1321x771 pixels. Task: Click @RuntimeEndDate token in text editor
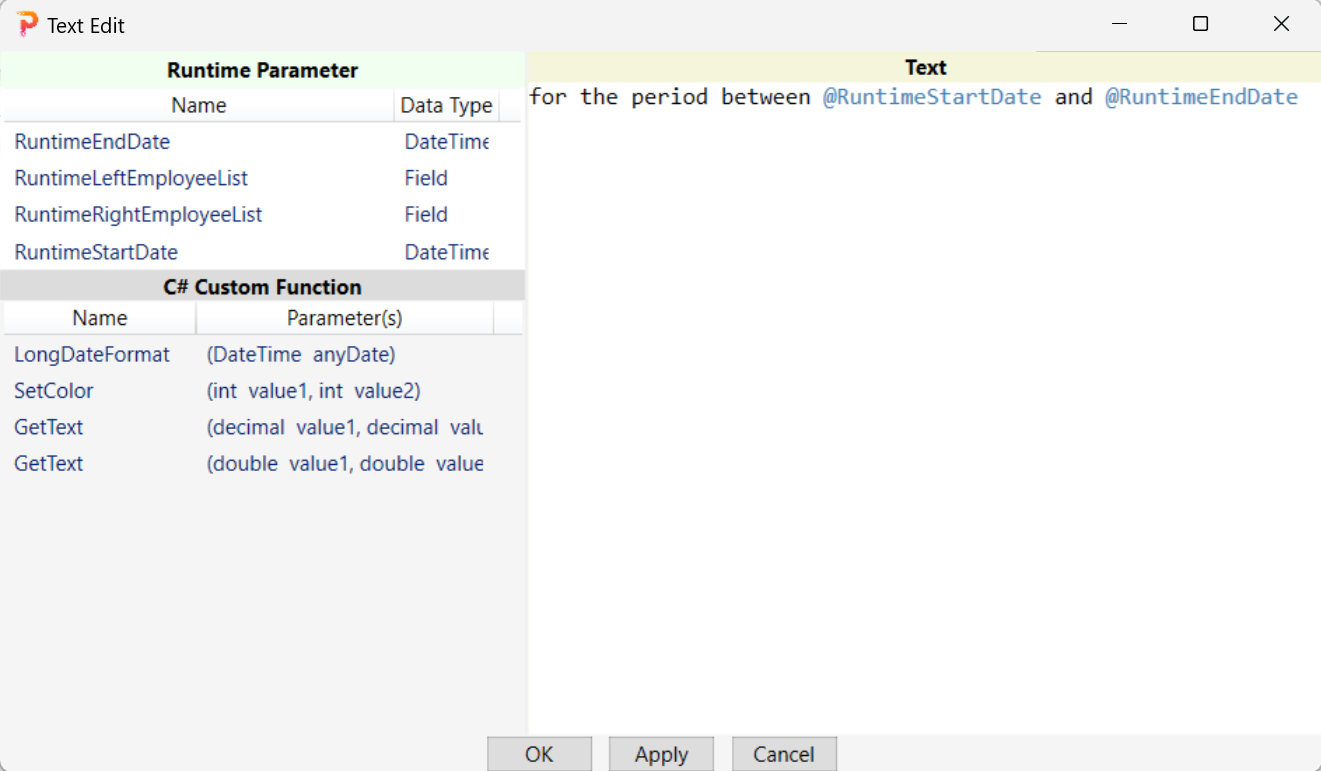1201,97
